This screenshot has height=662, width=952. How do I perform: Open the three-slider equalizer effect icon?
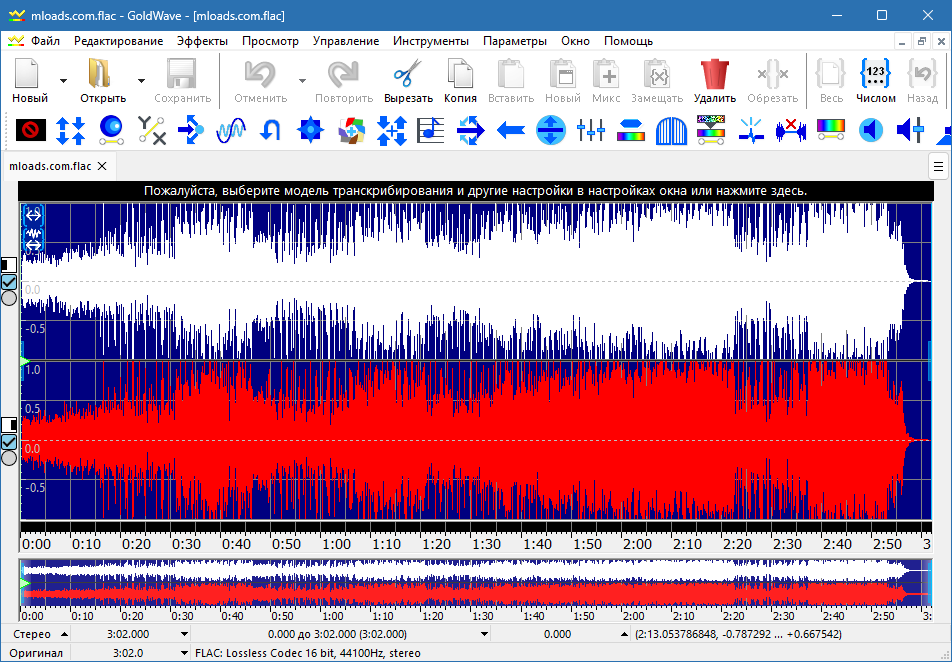click(591, 130)
